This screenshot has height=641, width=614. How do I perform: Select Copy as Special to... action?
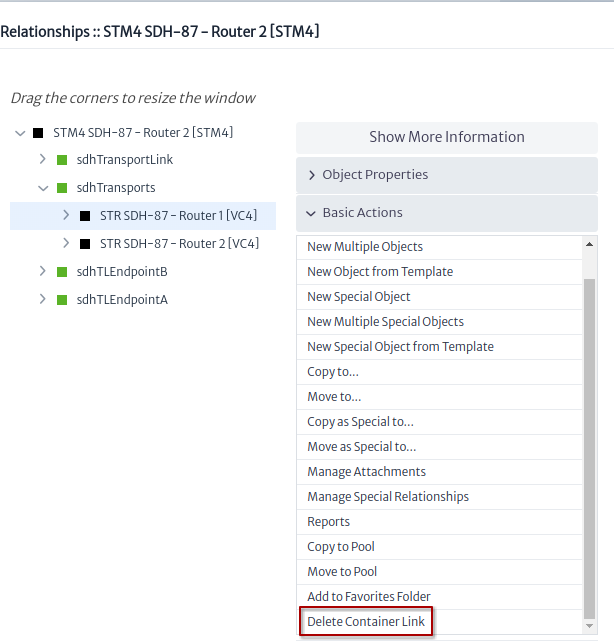[439, 422]
